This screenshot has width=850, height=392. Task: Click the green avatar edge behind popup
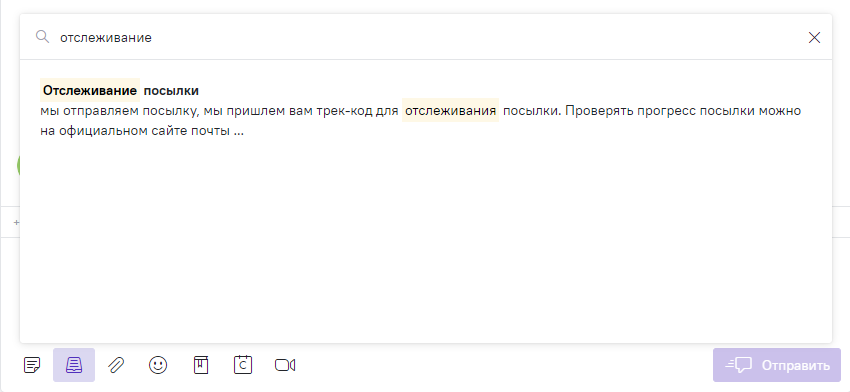click(18, 165)
